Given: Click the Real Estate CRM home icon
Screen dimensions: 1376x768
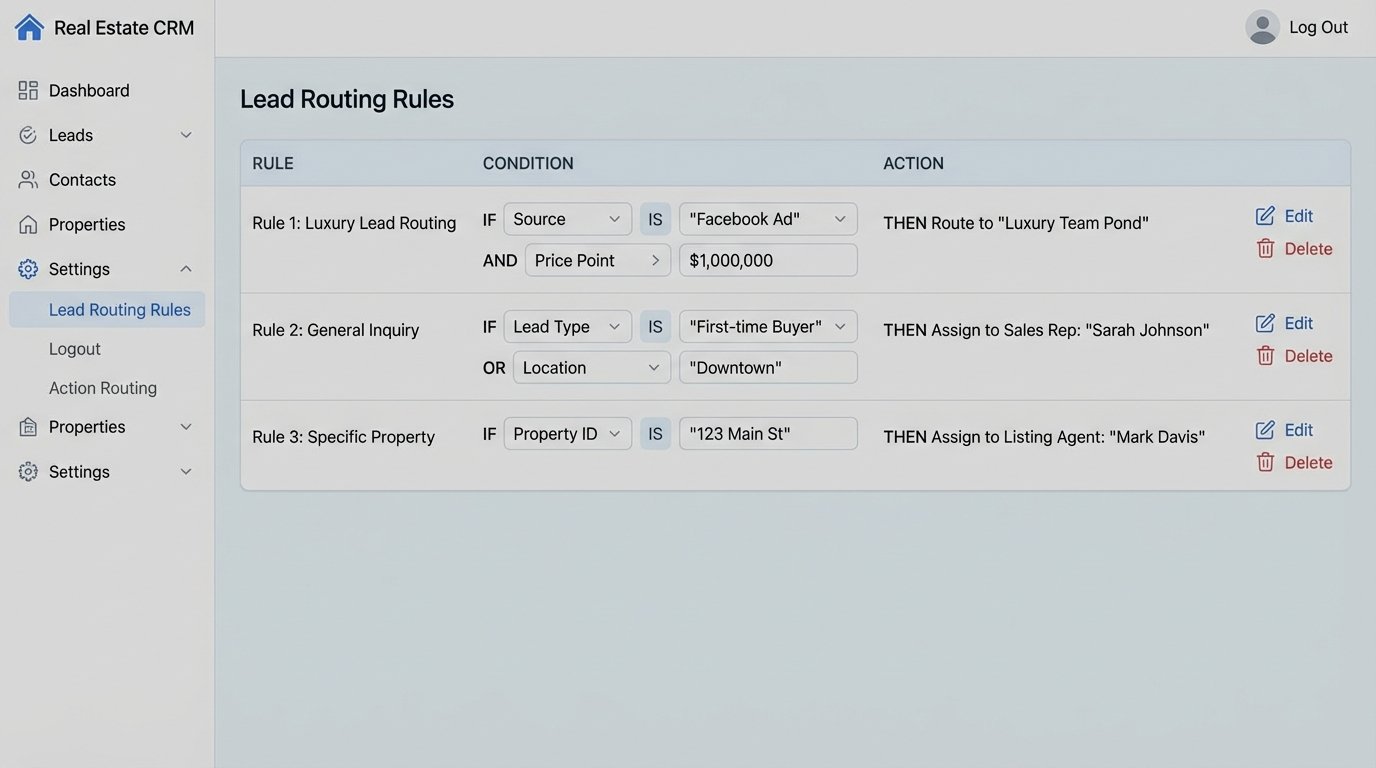Looking at the screenshot, I should click(x=29, y=26).
